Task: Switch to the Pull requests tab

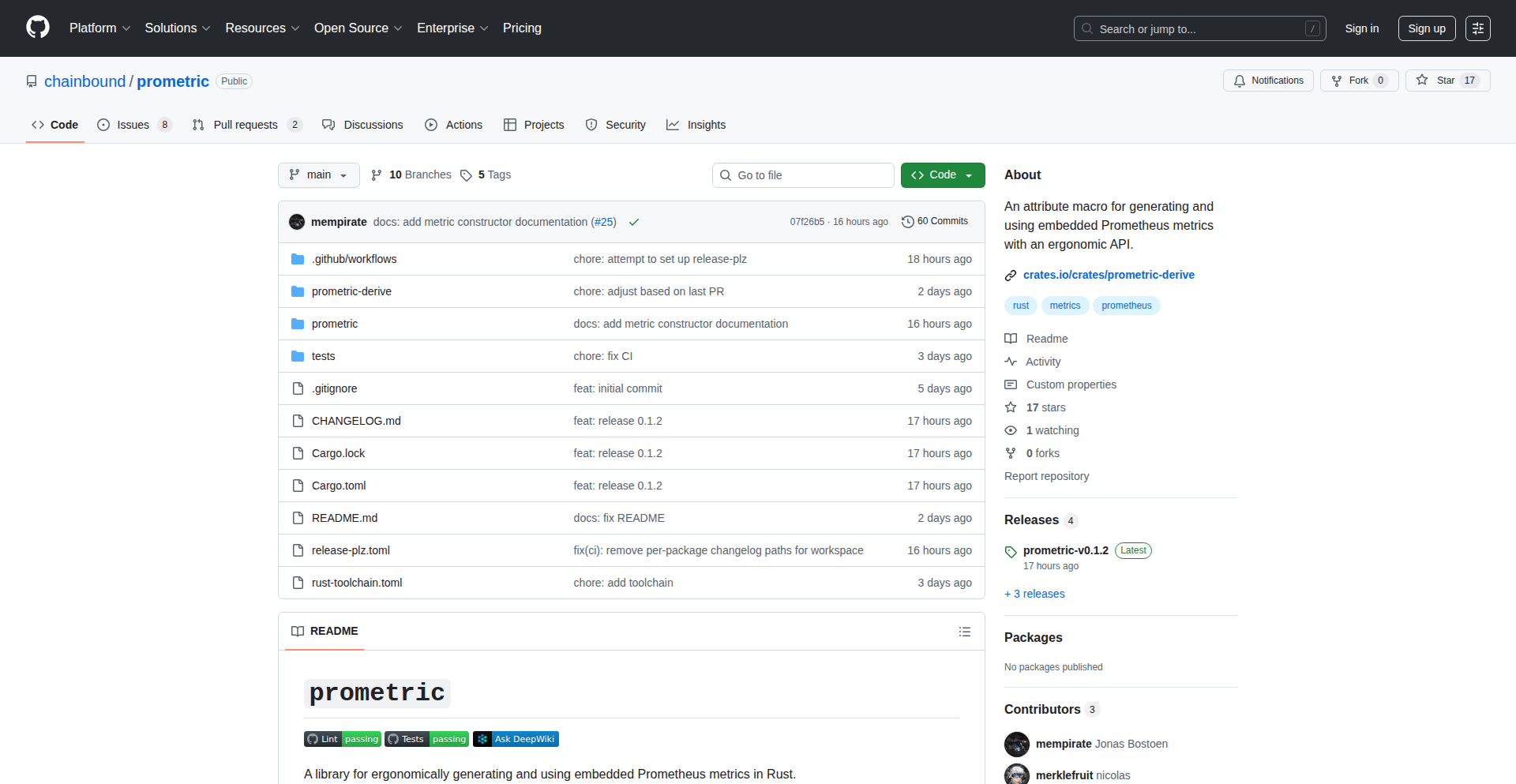Action: click(x=246, y=125)
